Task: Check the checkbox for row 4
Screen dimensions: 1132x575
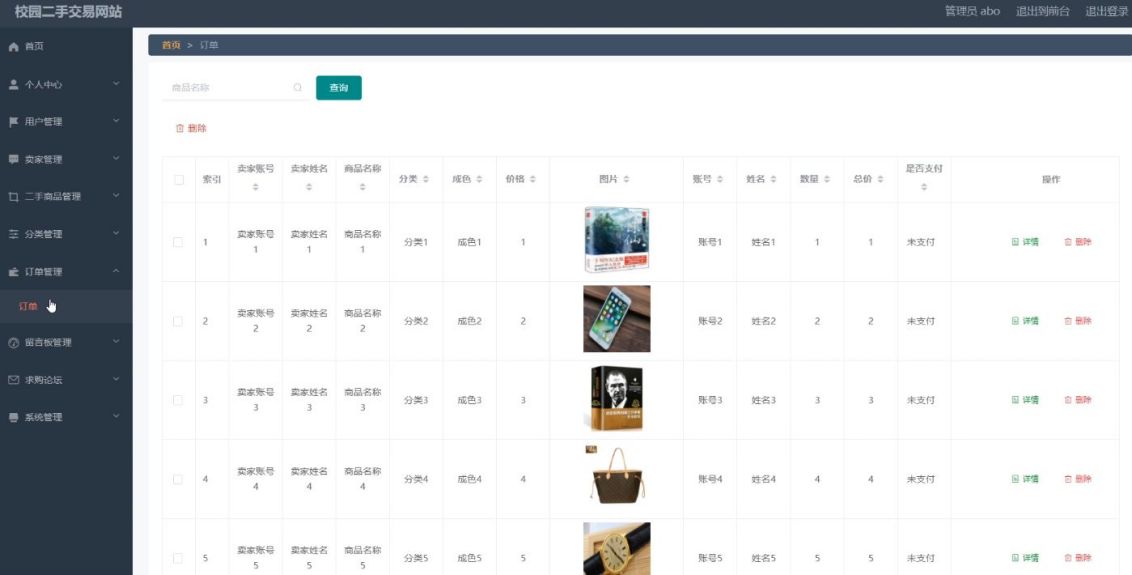Action: [178, 479]
